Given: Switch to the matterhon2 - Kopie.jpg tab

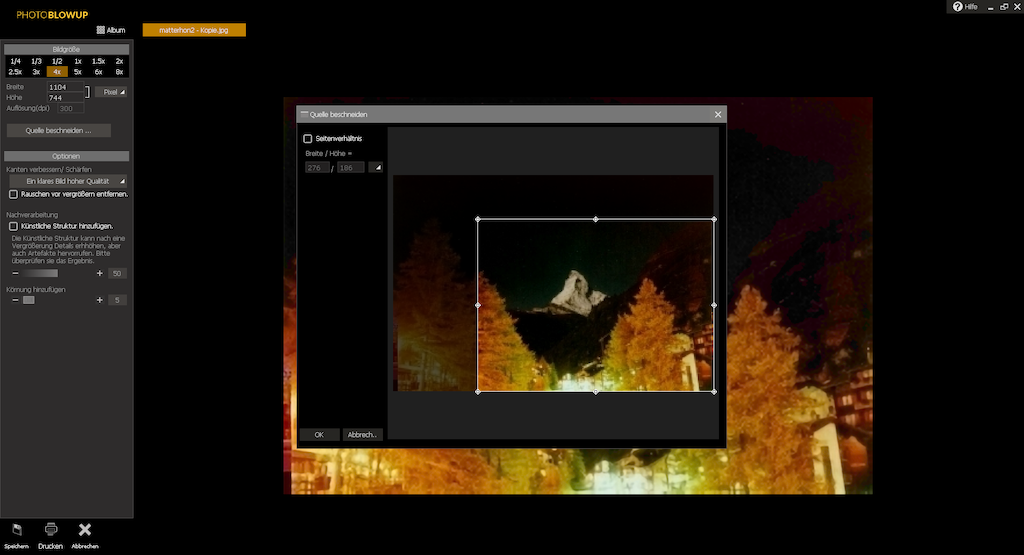Looking at the screenshot, I should [194, 30].
